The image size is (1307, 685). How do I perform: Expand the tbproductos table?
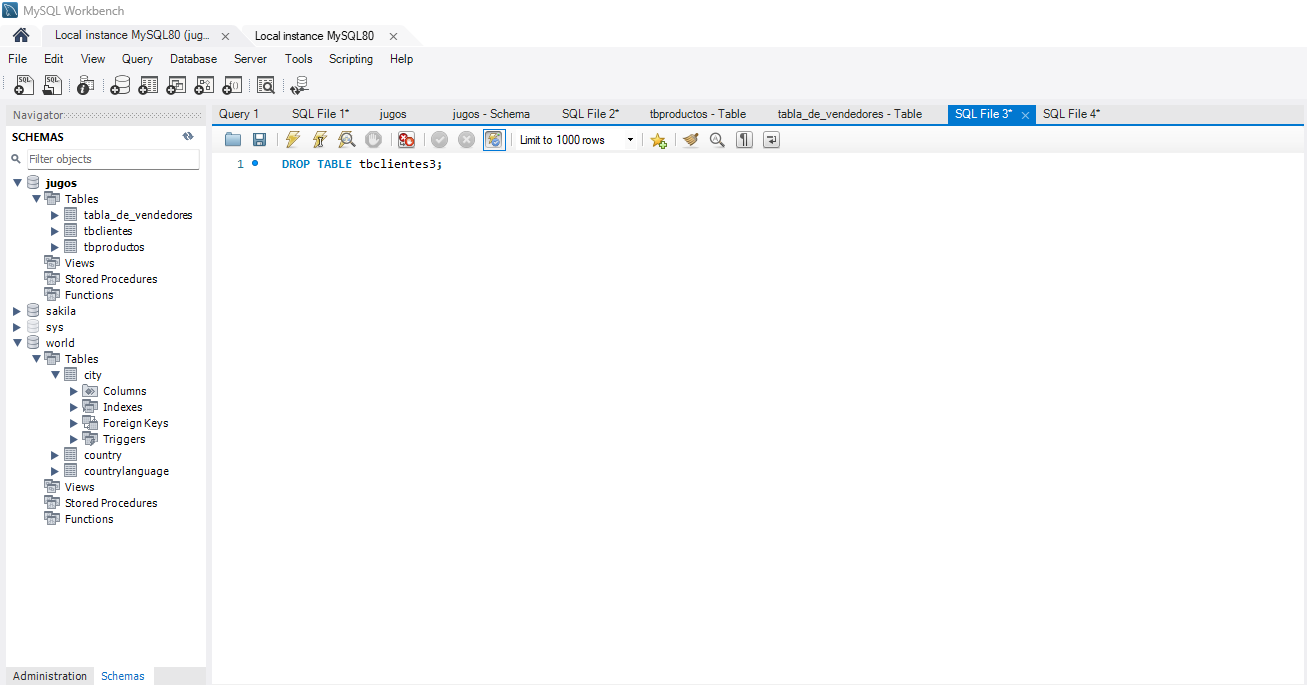click(x=55, y=247)
